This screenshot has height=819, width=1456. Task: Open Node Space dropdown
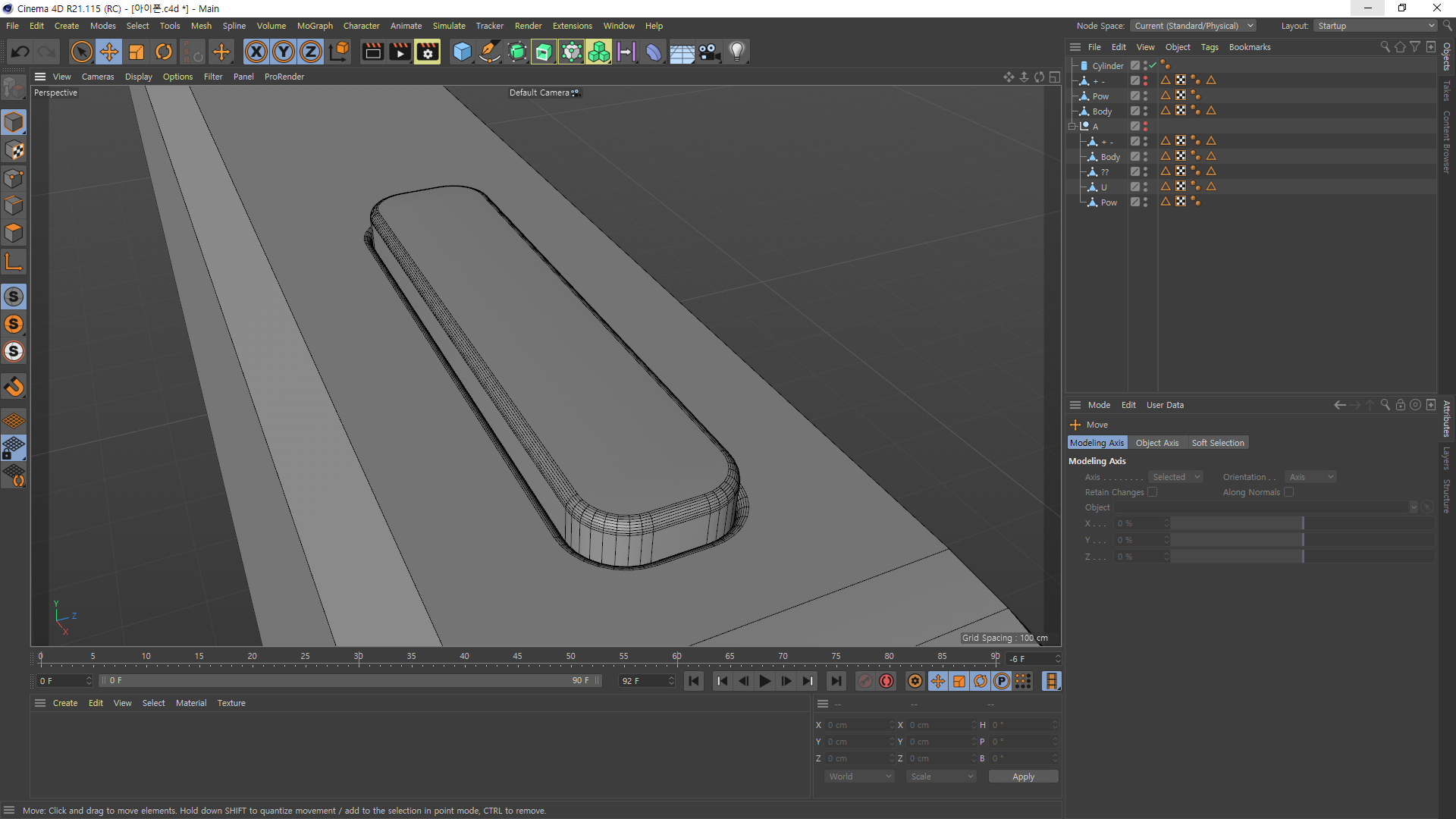click(1193, 26)
